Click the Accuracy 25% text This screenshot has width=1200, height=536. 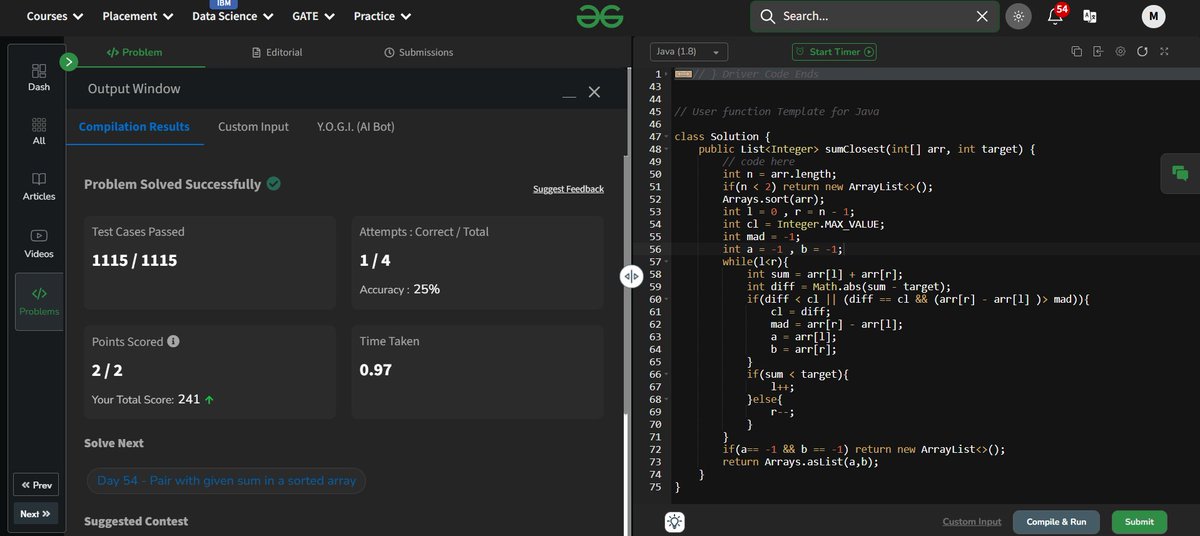click(x=400, y=289)
